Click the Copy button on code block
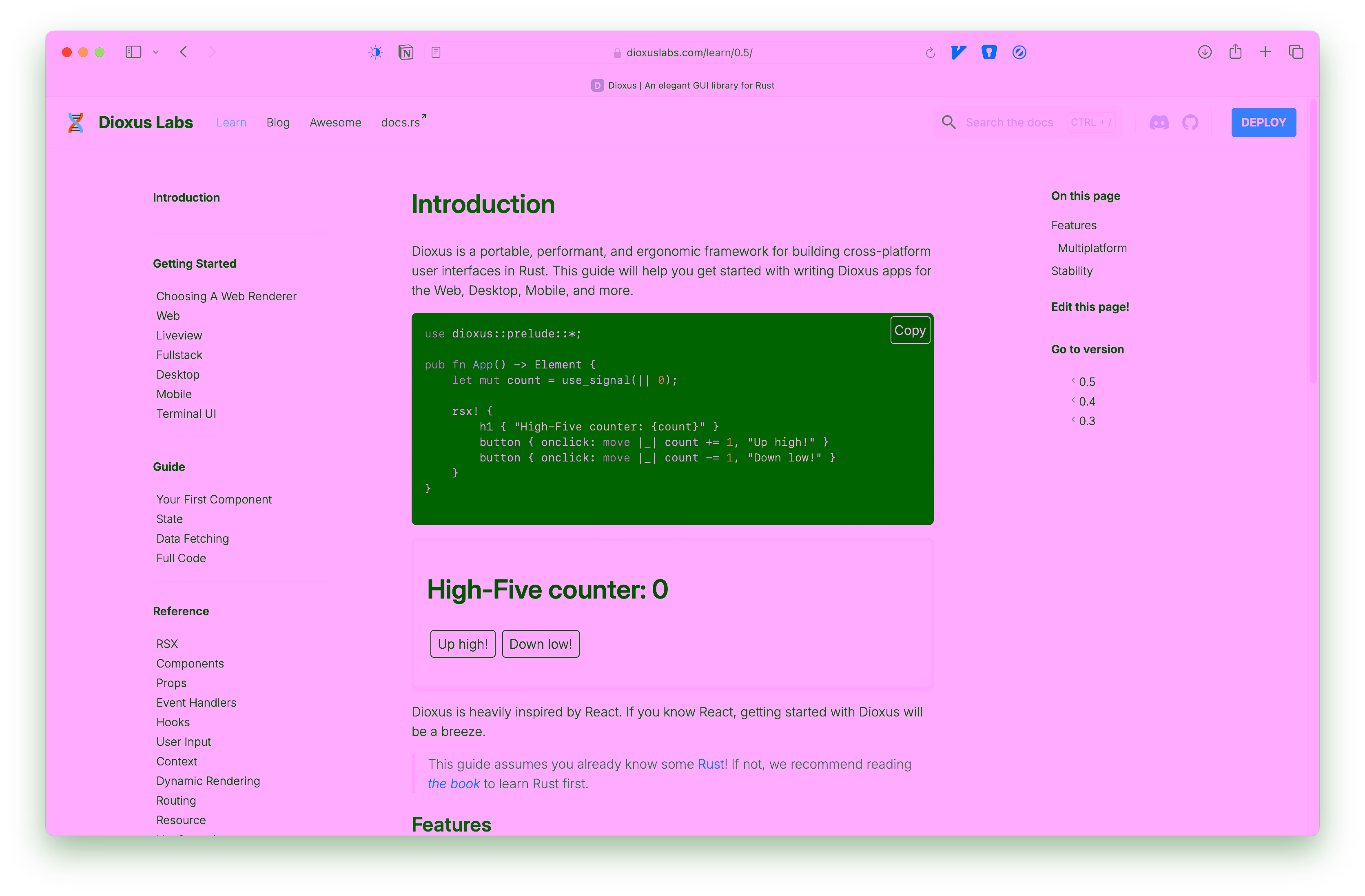This screenshot has width=1365, height=896. tap(910, 330)
